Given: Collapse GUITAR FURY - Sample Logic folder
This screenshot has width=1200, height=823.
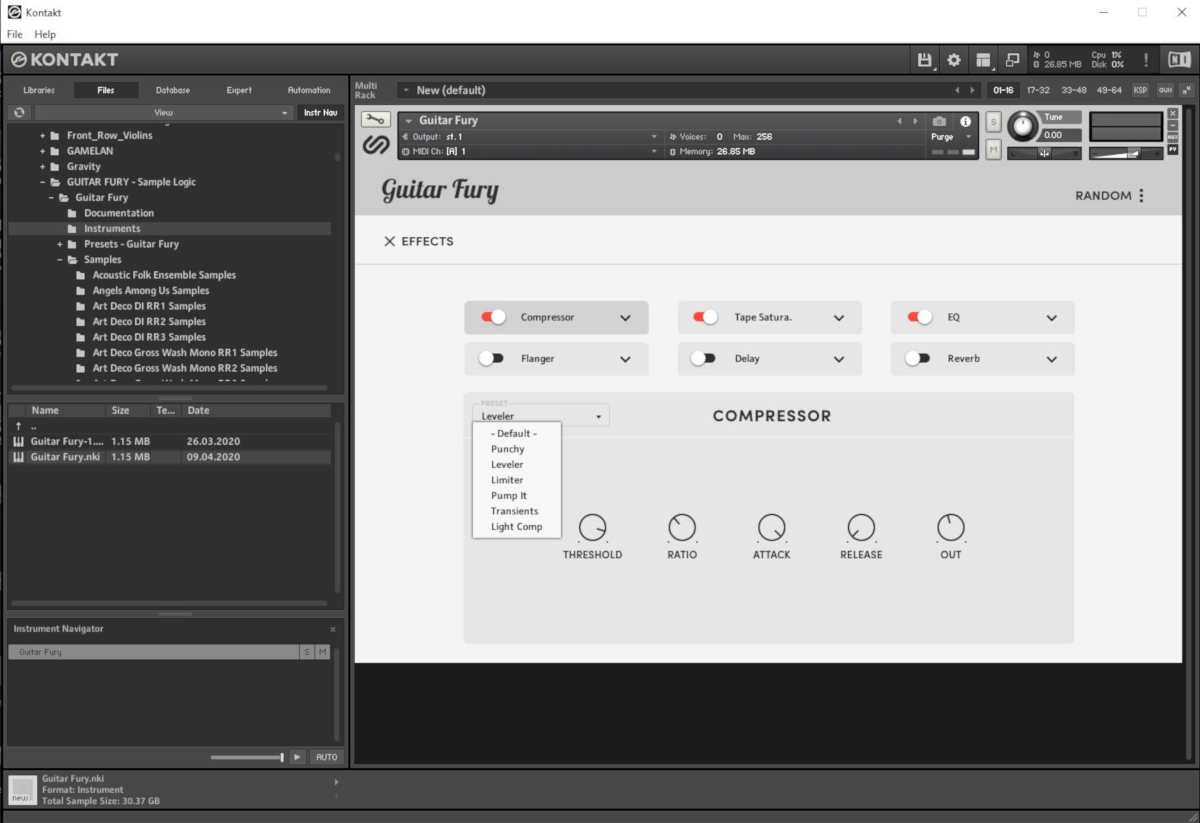Looking at the screenshot, I should tap(43, 182).
